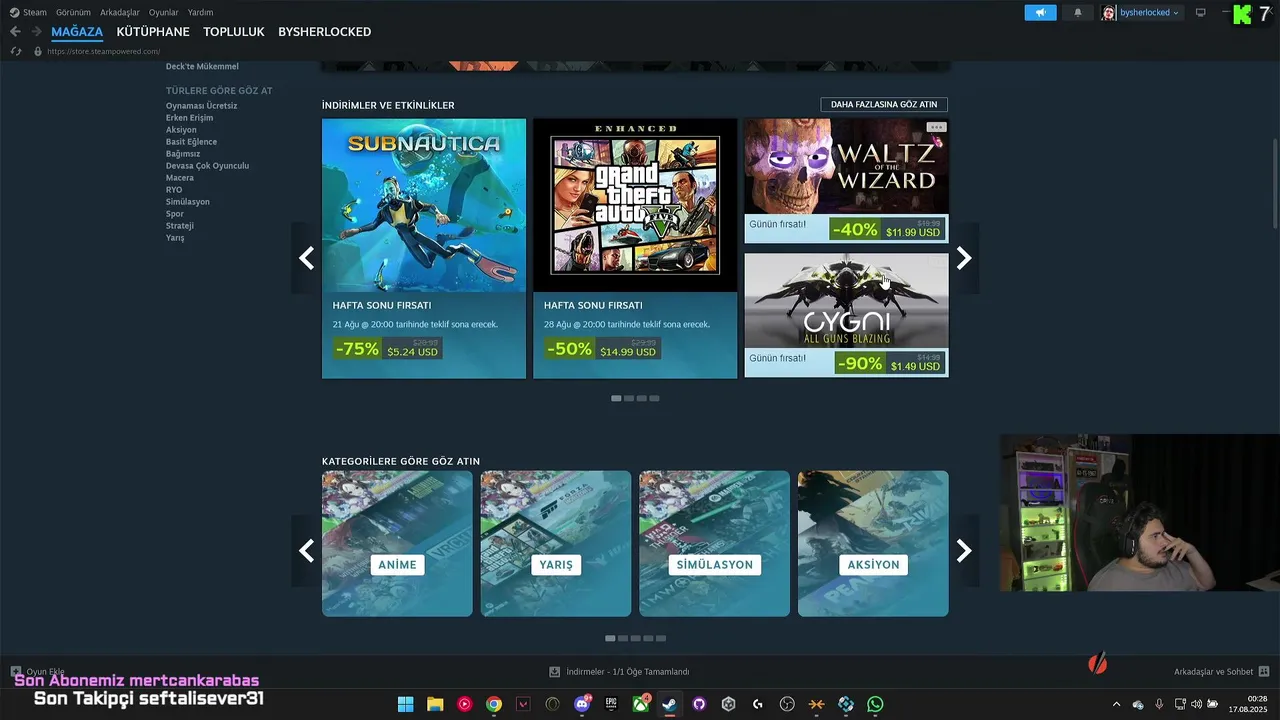Go forward with the forward arrow

(x=36, y=32)
